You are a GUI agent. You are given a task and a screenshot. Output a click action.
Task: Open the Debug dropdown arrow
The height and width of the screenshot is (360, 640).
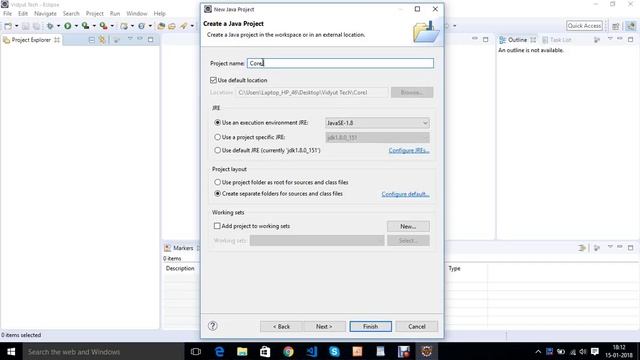point(58,26)
